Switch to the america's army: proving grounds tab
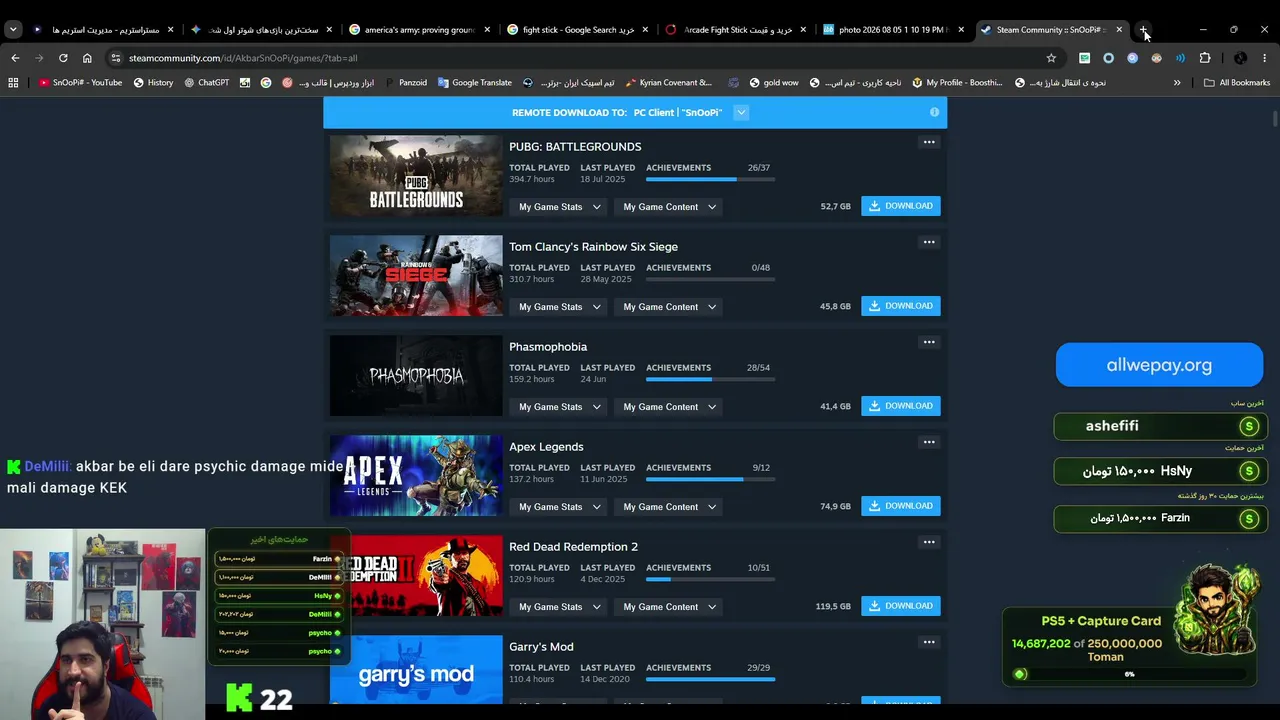 point(420,30)
